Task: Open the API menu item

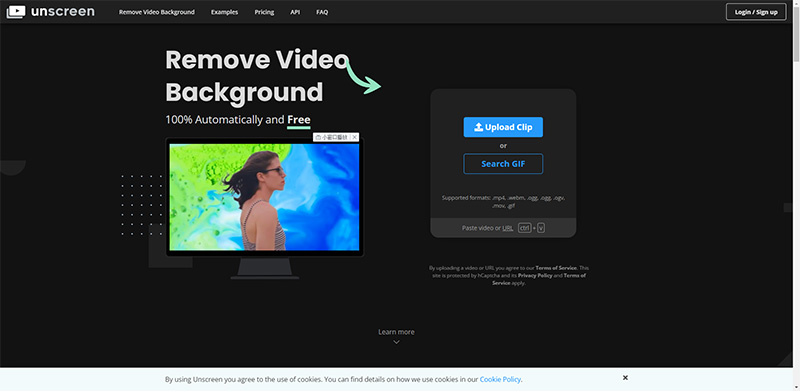Action: coord(295,12)
